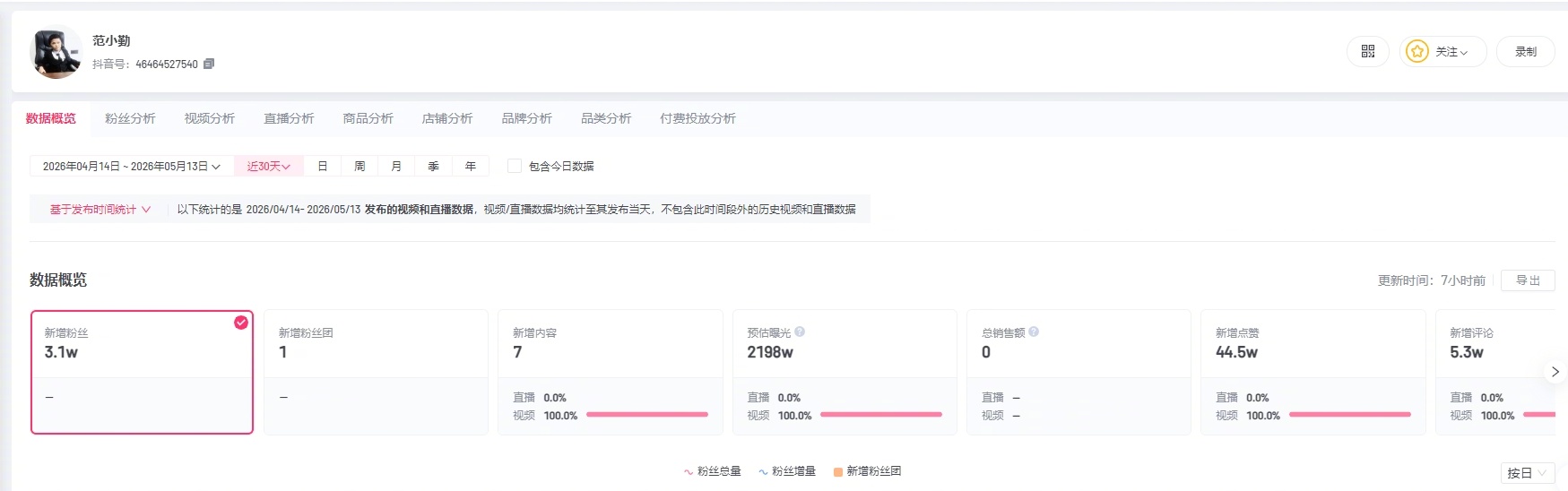Copy the Douyin ID with copy icon
Viewport: 1568px width, 491px height.
(x=209, y=64)
